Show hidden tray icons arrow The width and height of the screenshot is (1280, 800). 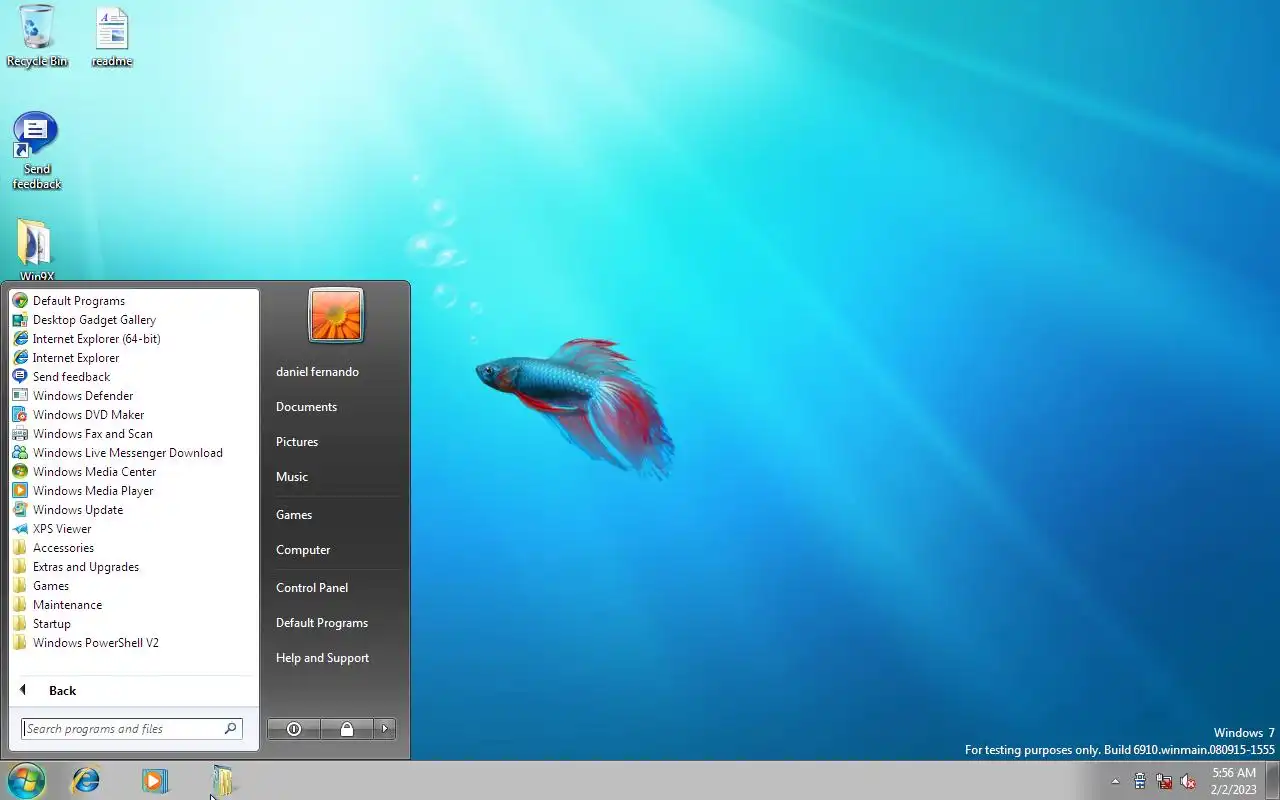[1115, 782]
